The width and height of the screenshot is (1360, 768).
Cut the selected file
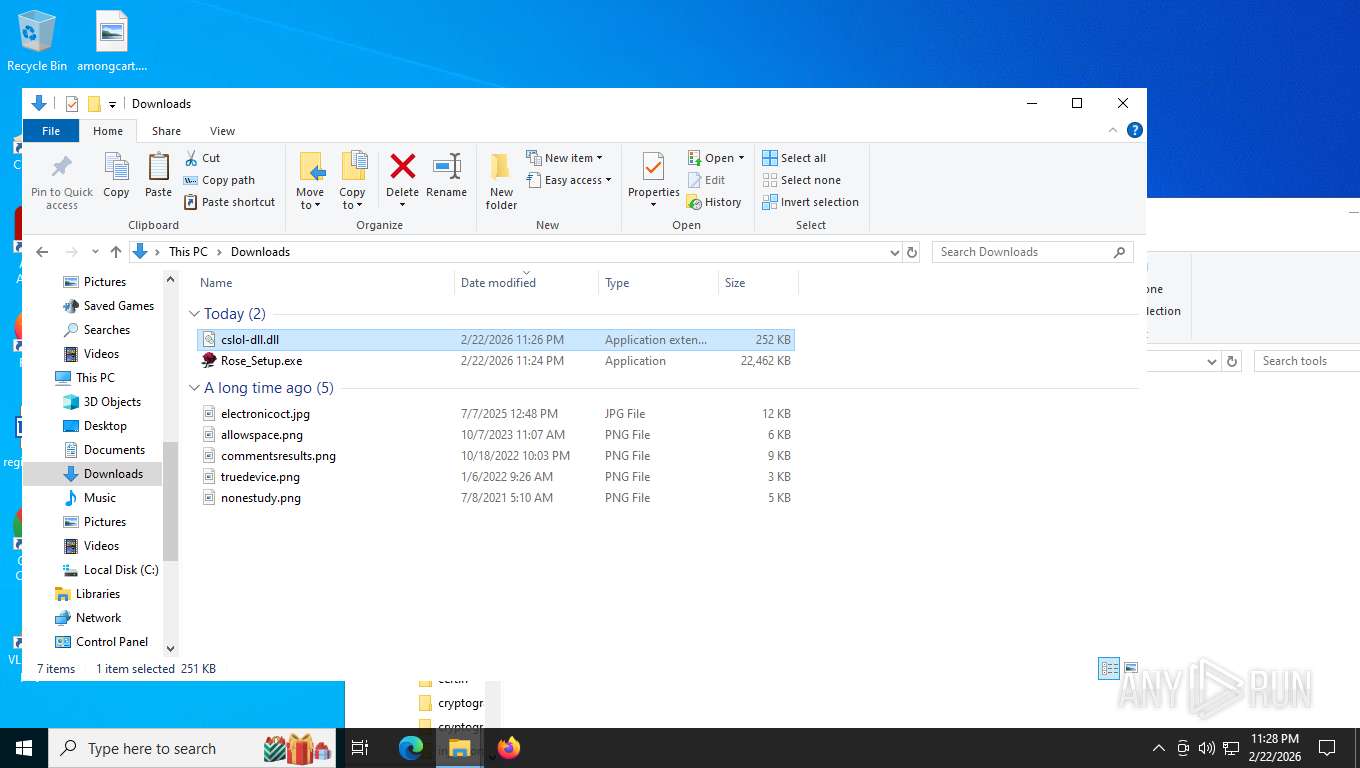coord(202,158)
